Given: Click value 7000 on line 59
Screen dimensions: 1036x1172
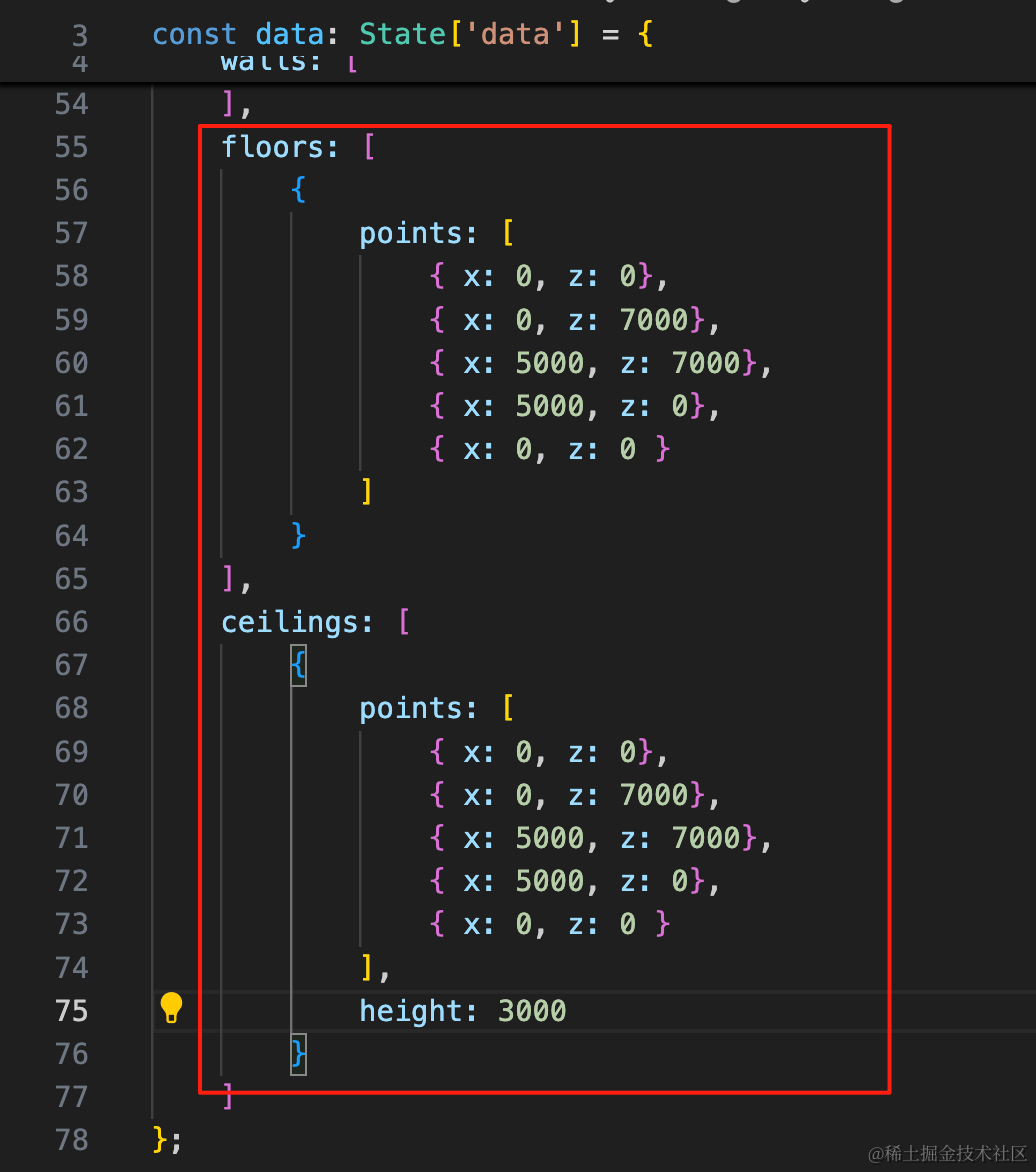Looking at the screenshot, I should click(654, 320).
